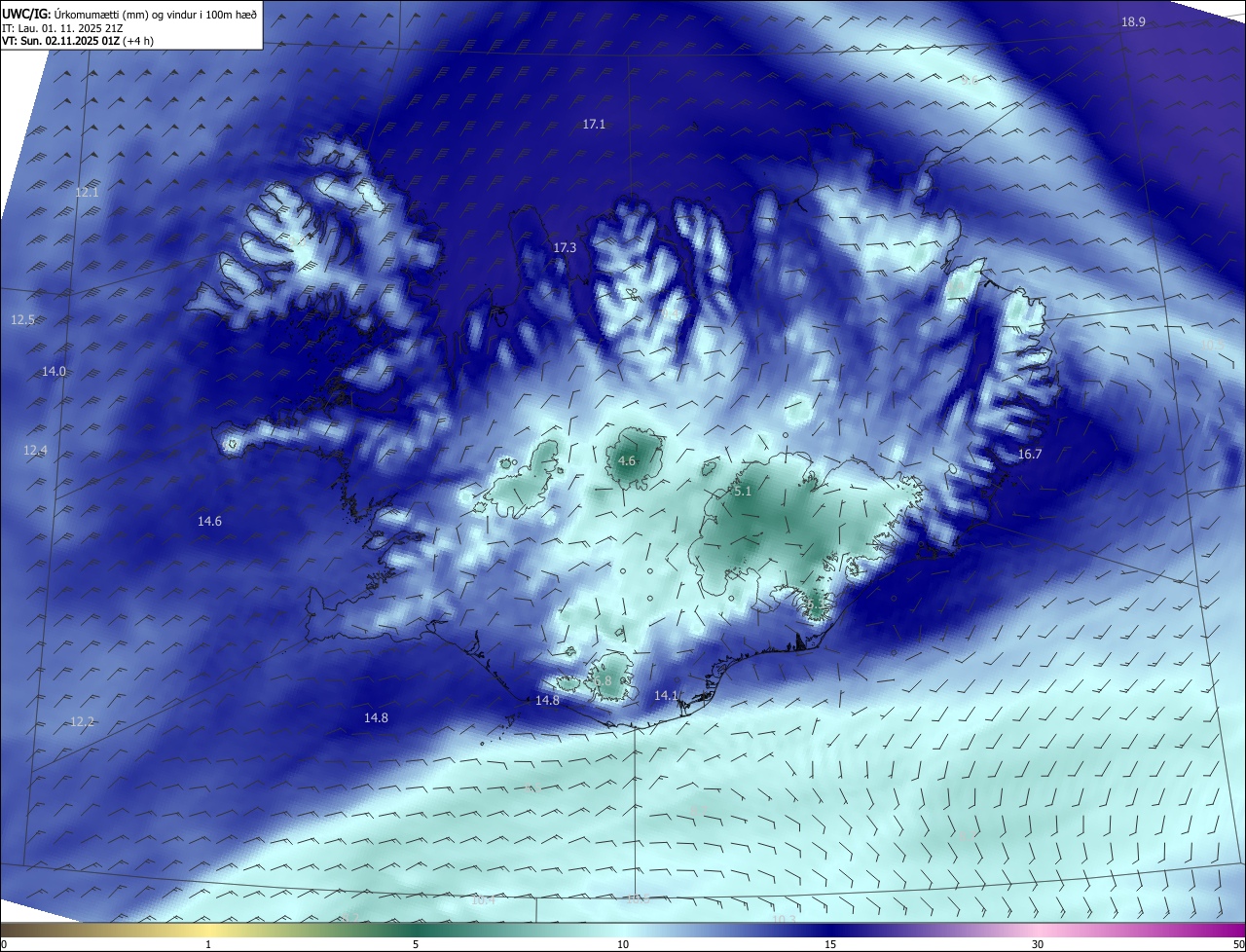Select the 14.6 value label

(209, 522)
